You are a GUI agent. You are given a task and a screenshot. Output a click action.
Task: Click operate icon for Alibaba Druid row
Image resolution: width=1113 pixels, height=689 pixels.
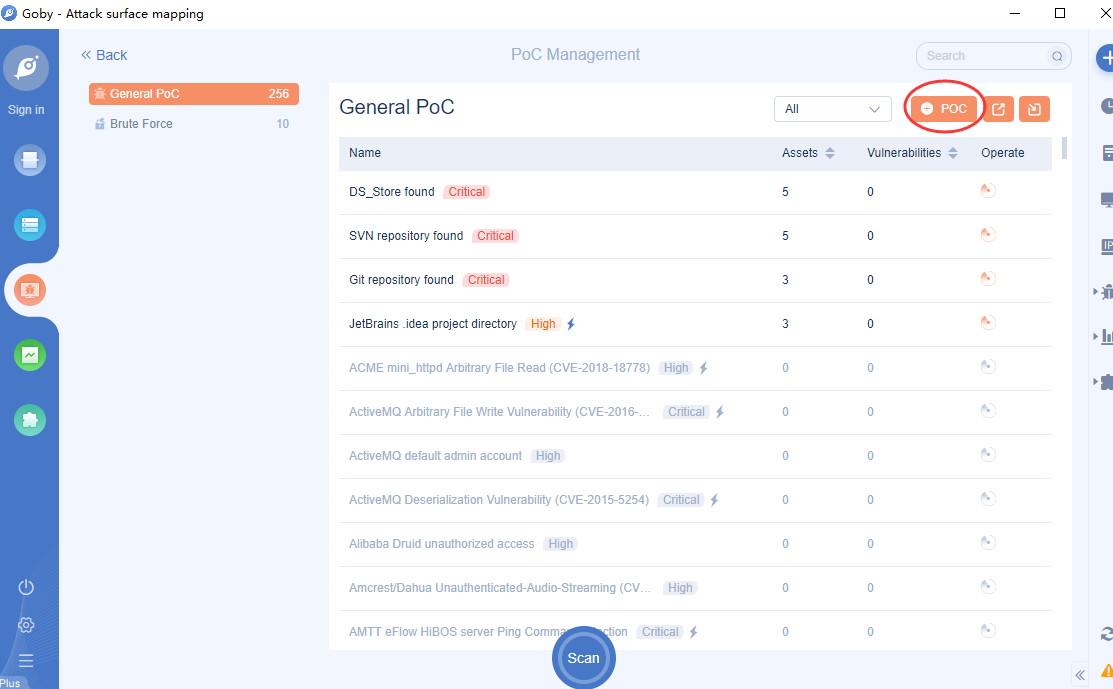tap(988, 543)
